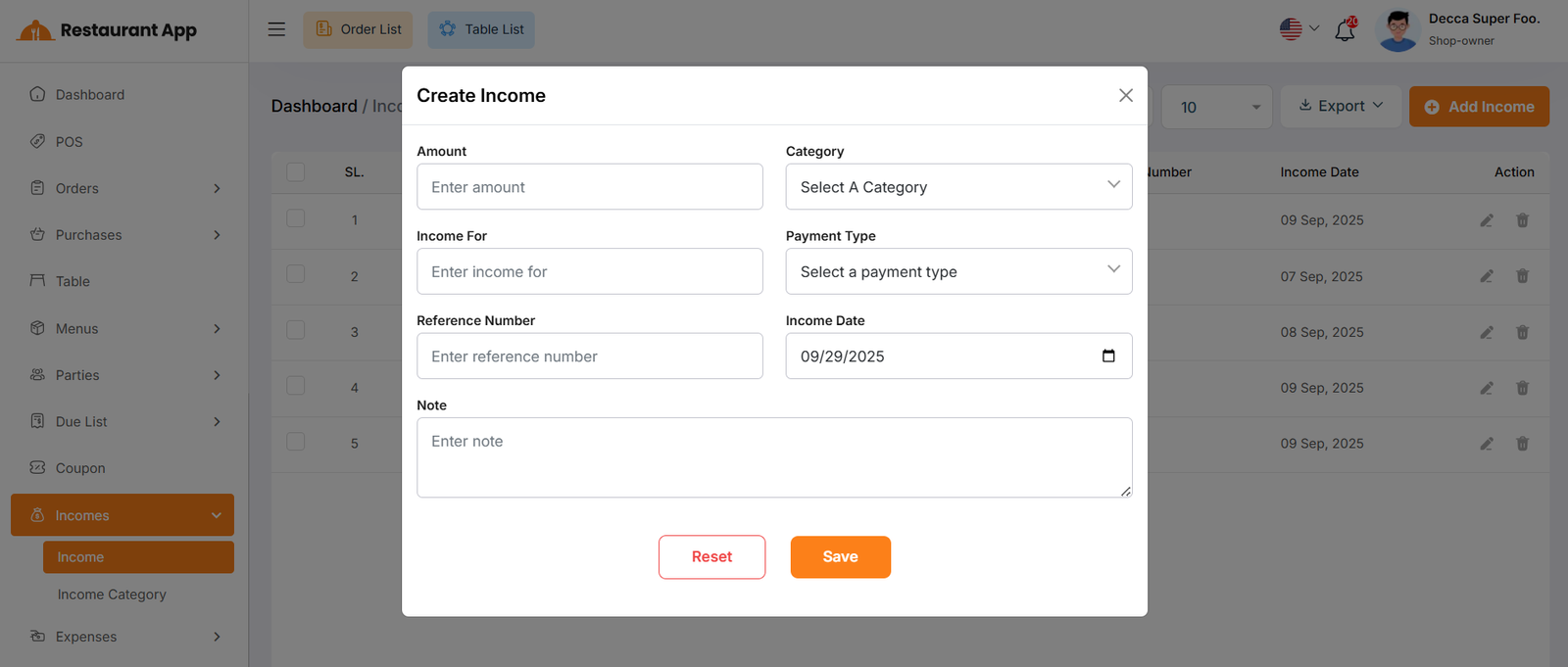The width and height of the screenshot is (1568, 667).
Task: Click the trash icon for row 5
Action: tap(1522, 444)
